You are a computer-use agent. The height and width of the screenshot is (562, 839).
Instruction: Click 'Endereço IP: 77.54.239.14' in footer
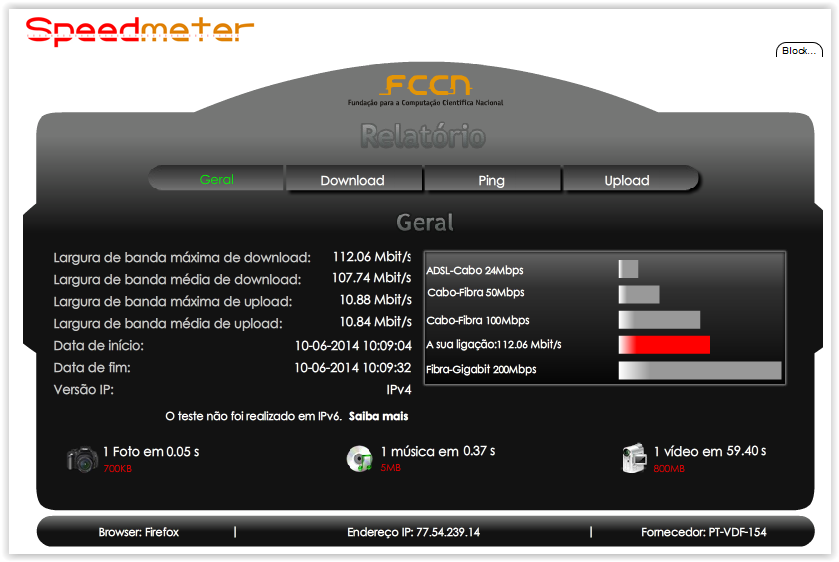tap(414, 532)
